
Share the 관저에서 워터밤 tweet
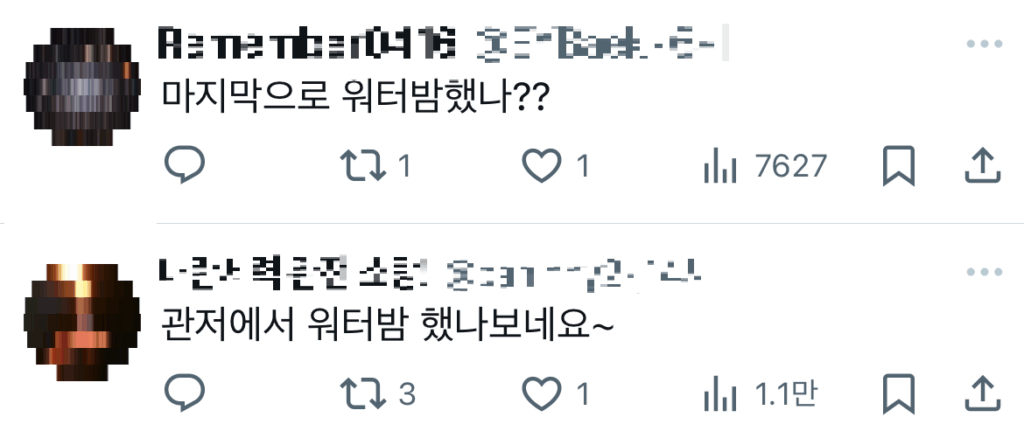pos(983,393)
